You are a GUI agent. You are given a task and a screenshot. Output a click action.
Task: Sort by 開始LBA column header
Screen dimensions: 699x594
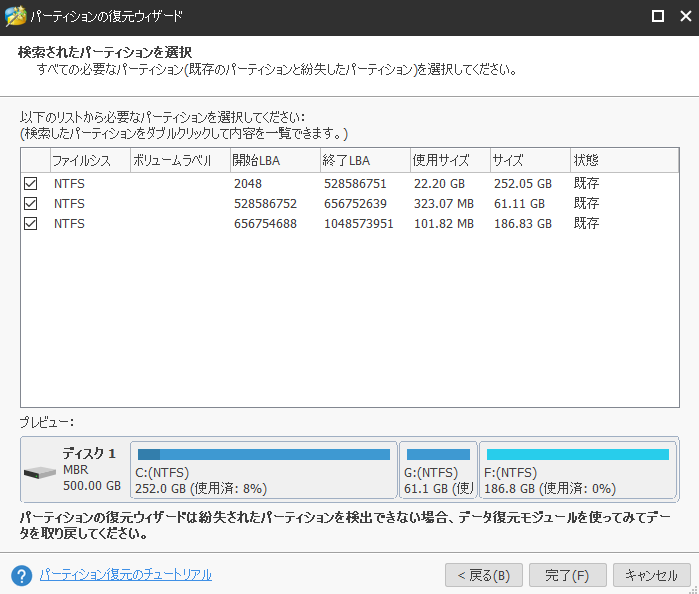click(275, 160)
